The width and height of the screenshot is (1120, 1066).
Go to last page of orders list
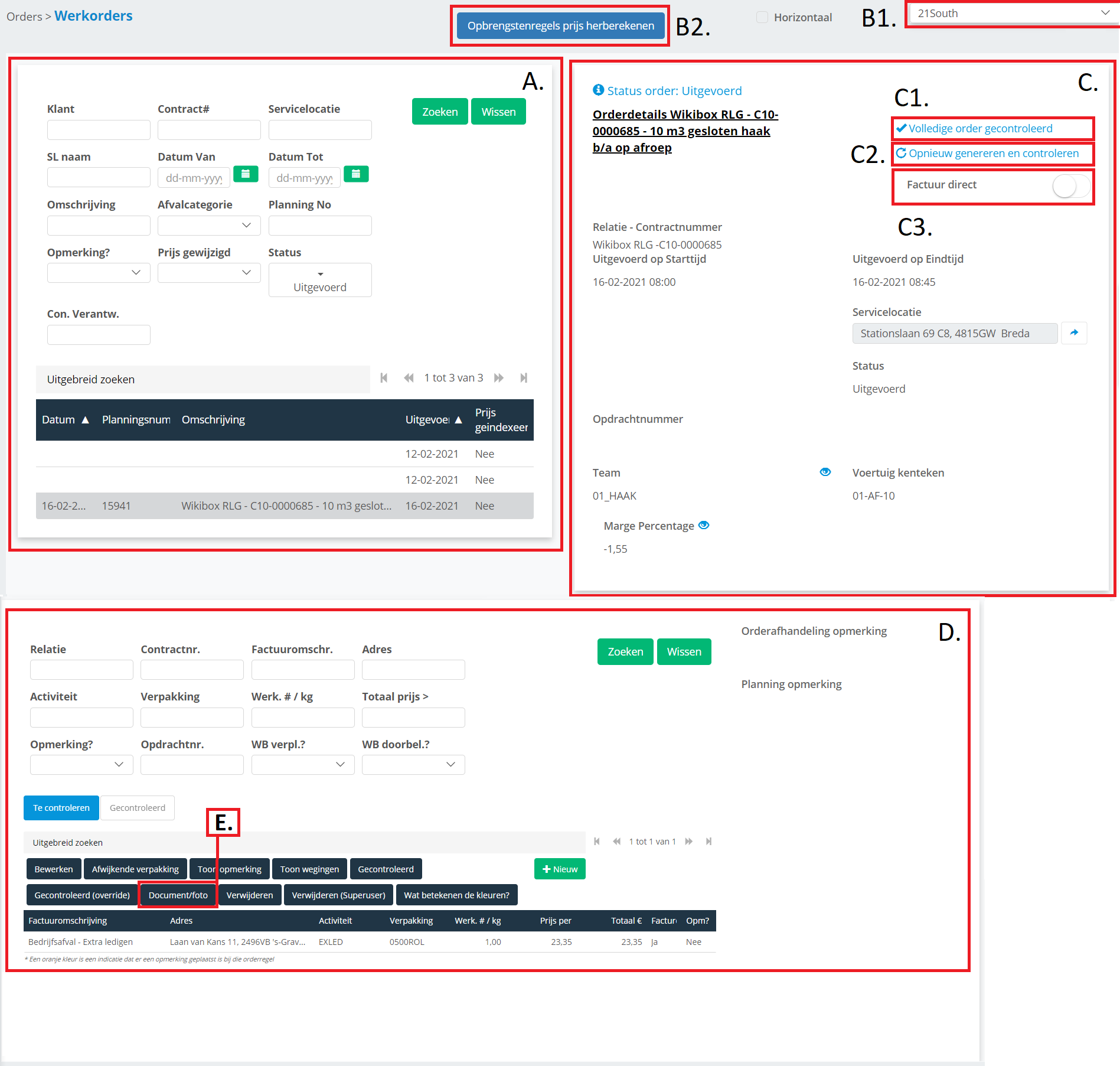(x=524, y=378)
